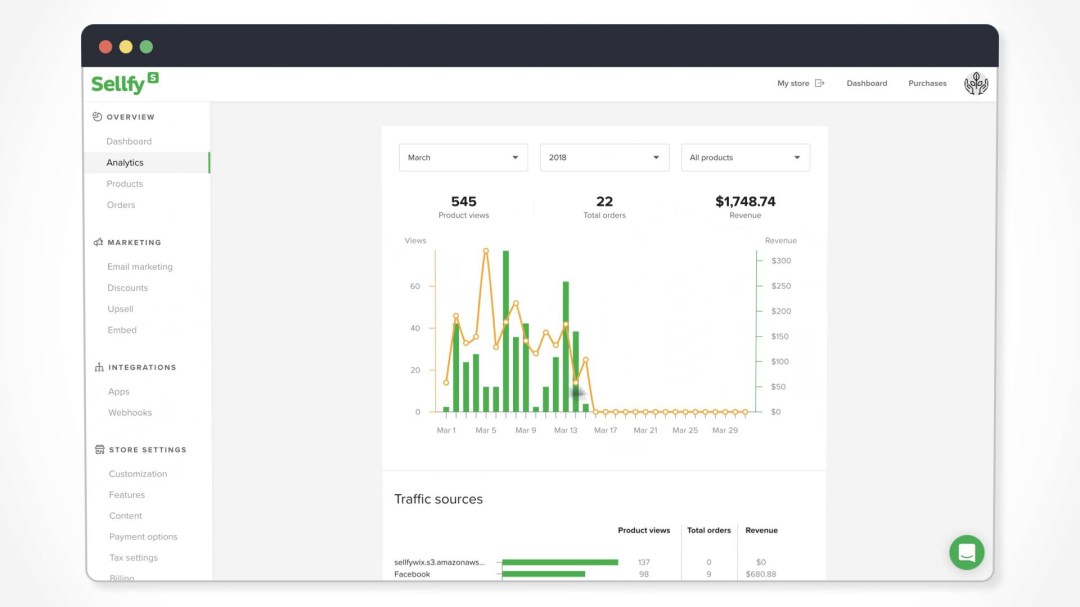
Task: Open the live chat bubble icon
Action: point(966,552)
